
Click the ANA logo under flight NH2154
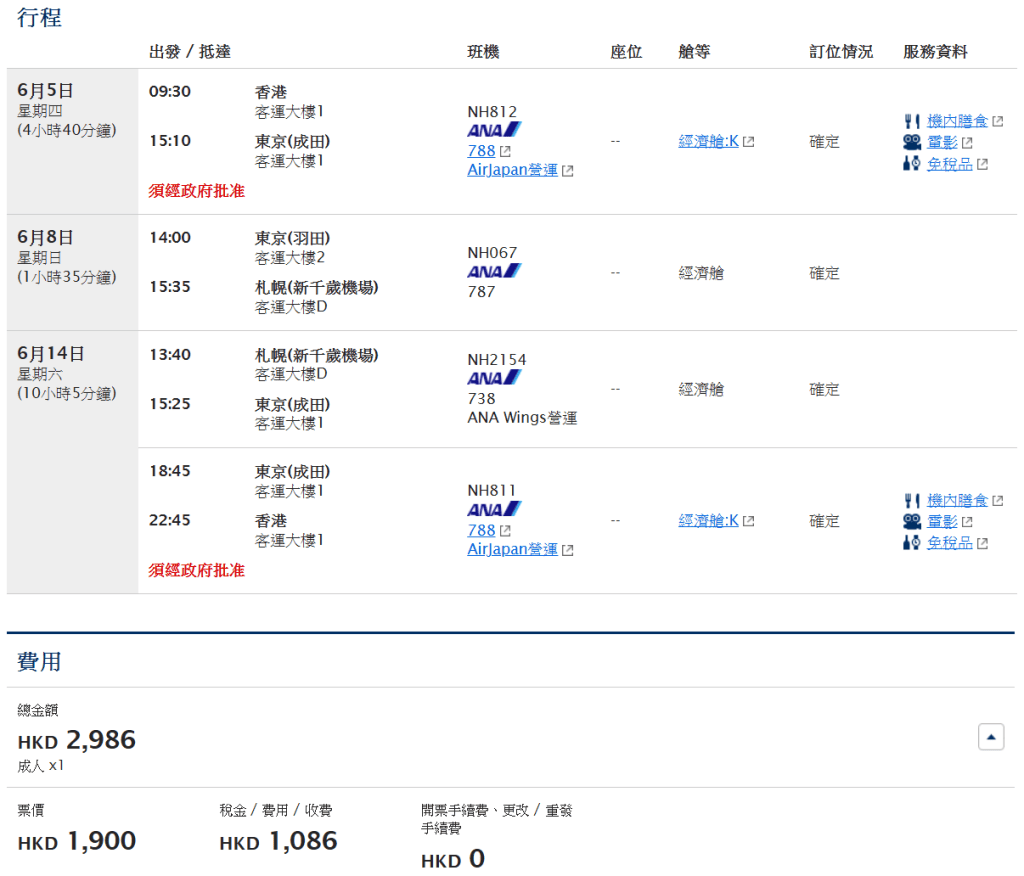point(494,378)
